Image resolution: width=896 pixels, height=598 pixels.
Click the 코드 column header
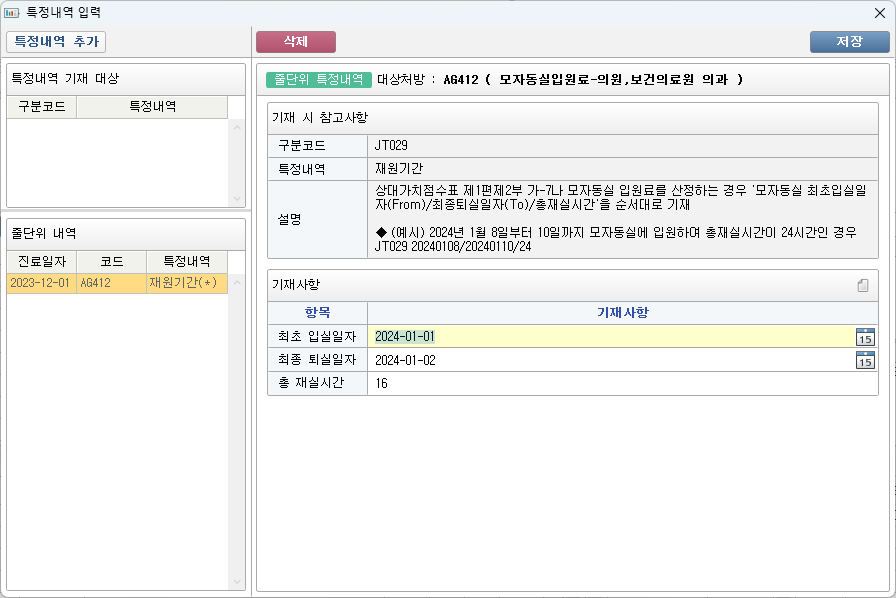(x=111, y=261)
